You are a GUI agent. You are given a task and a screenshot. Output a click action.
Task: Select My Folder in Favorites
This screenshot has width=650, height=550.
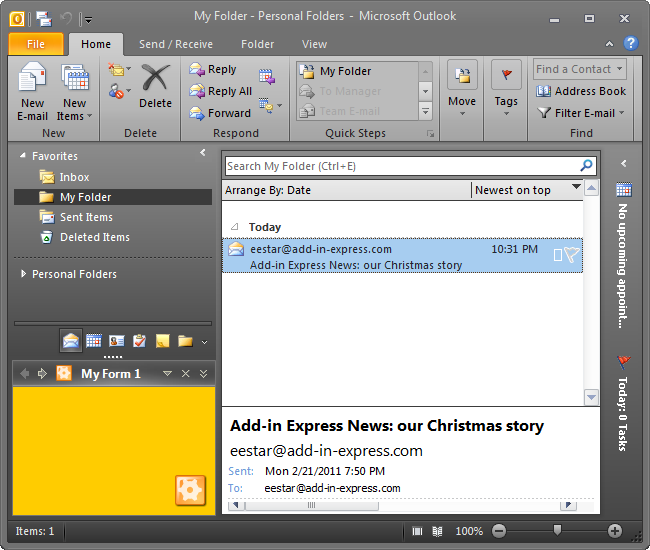pyautogui.click(x=113, y=197)
